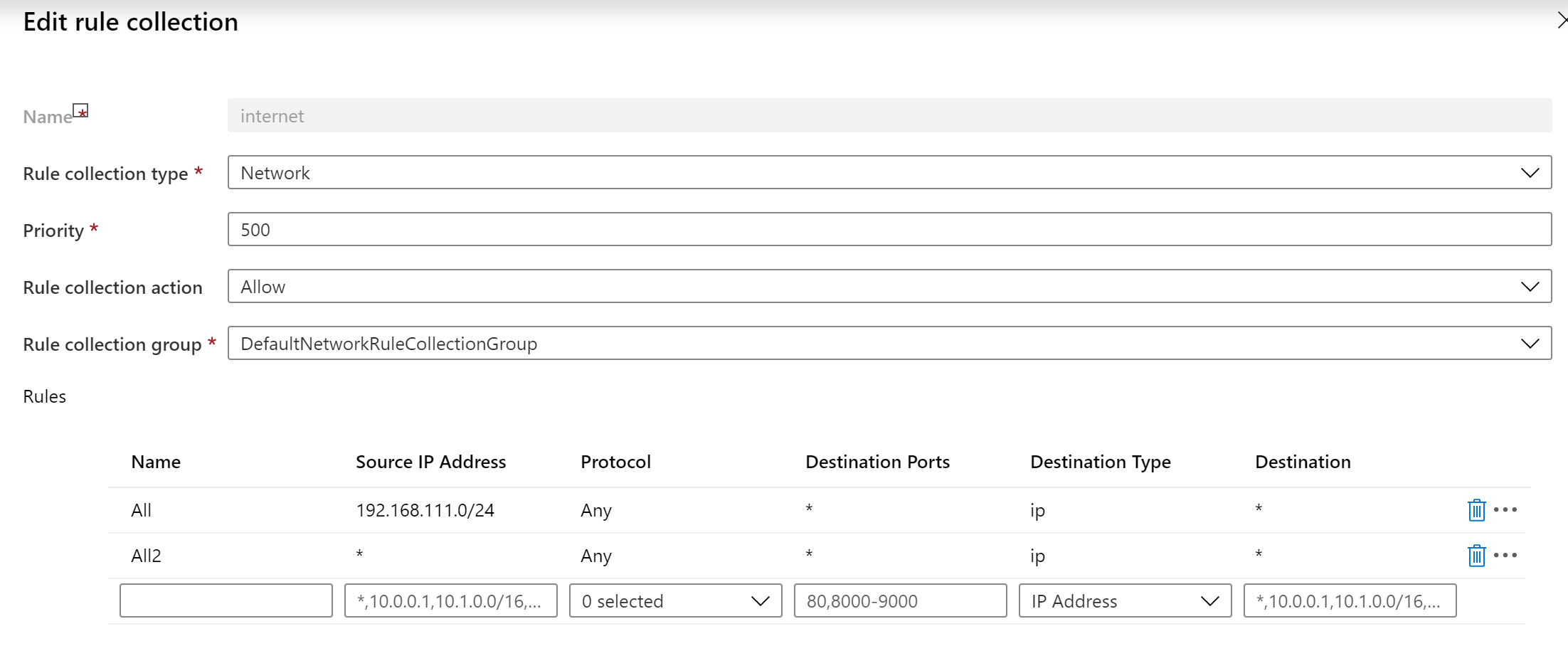Open more options for All2 rule
The image size is (1568, 646).
coord(1505,556)
